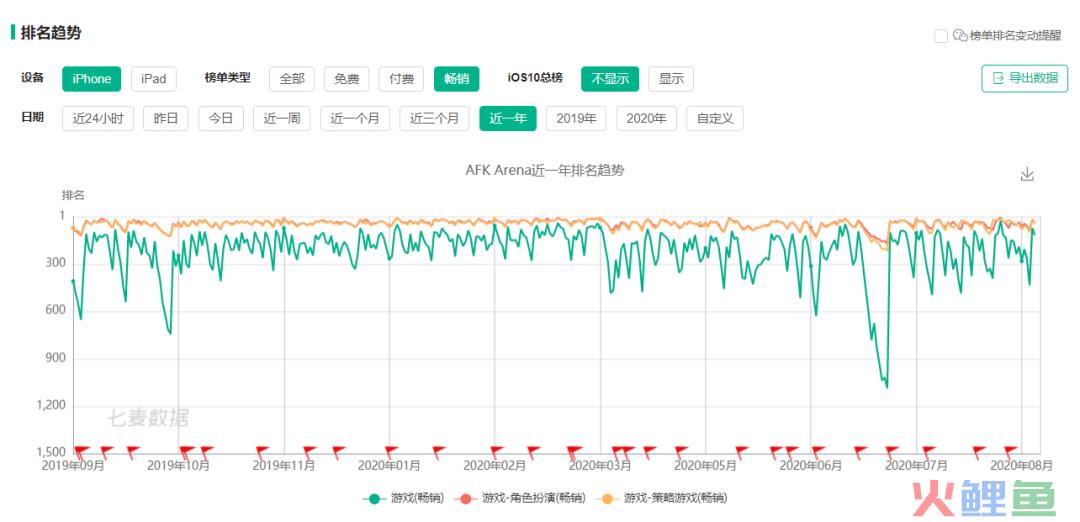Image resolution: width=1080 pixels, height=522 pixels.
Task: Set date range to 近一周
Action: pos(282,118)
